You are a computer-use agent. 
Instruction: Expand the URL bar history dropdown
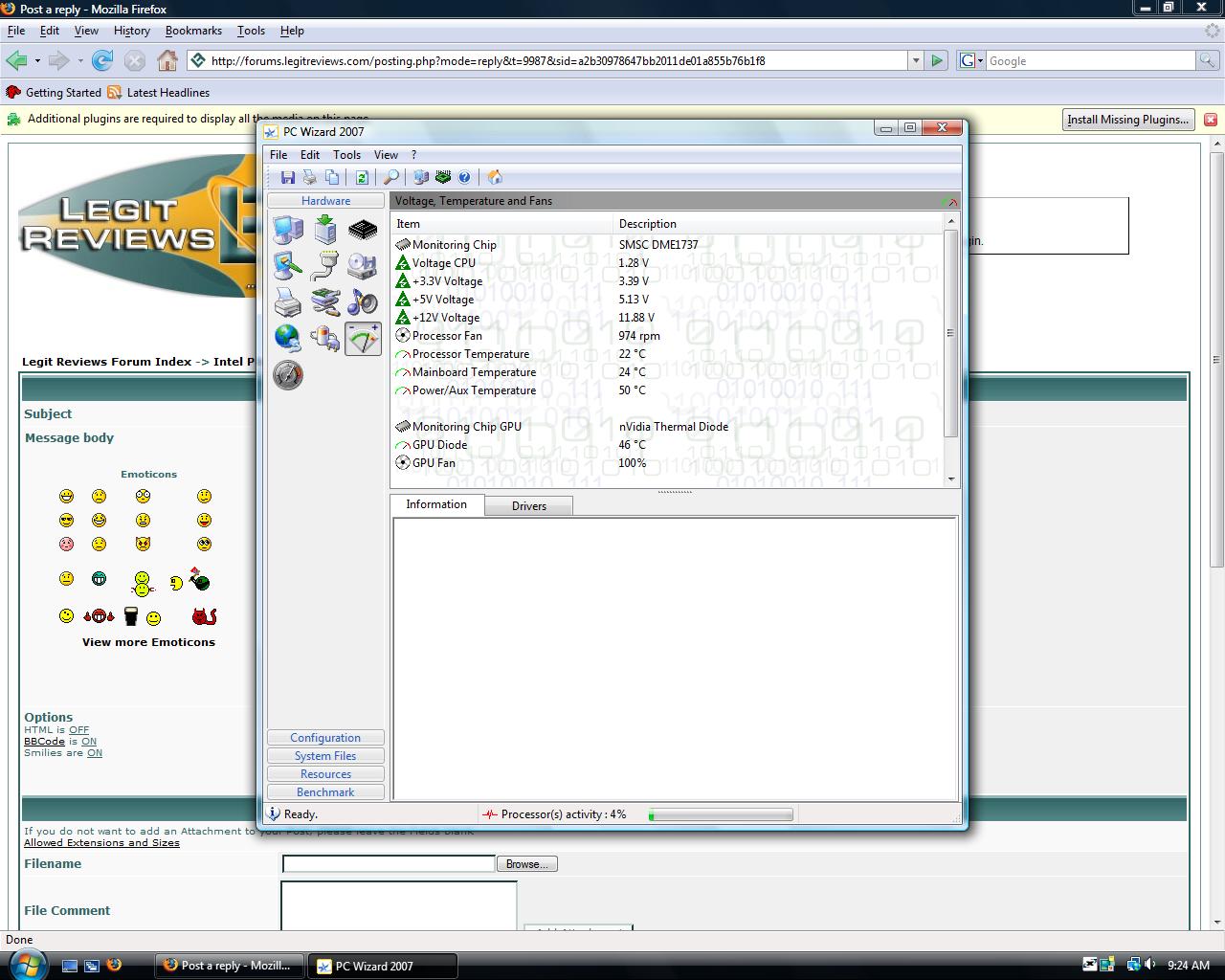click(916, 60)
